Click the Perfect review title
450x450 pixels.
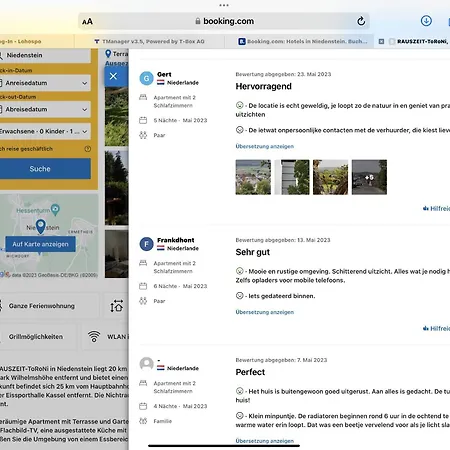click(x=250, y=372)
